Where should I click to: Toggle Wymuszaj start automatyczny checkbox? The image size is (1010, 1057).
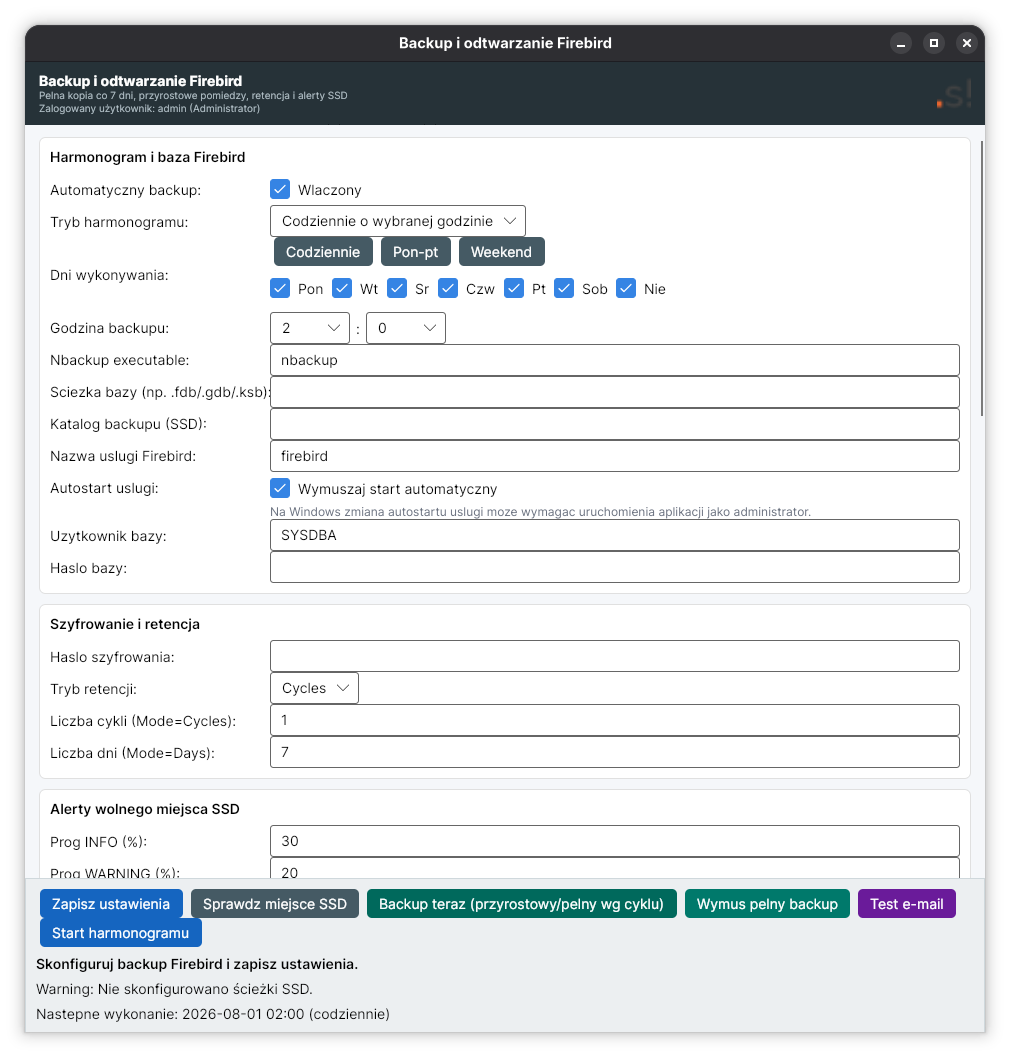(280, 488)
